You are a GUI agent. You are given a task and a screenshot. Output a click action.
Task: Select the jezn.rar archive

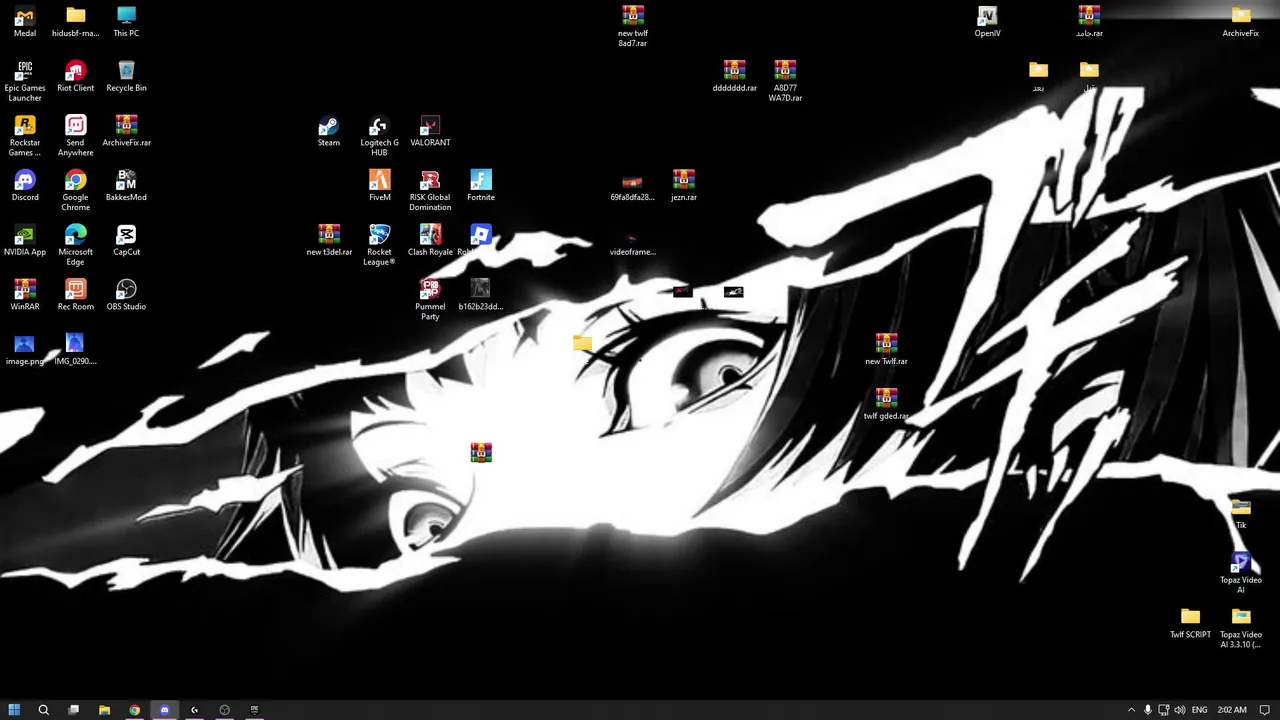(x=684, y=186)
